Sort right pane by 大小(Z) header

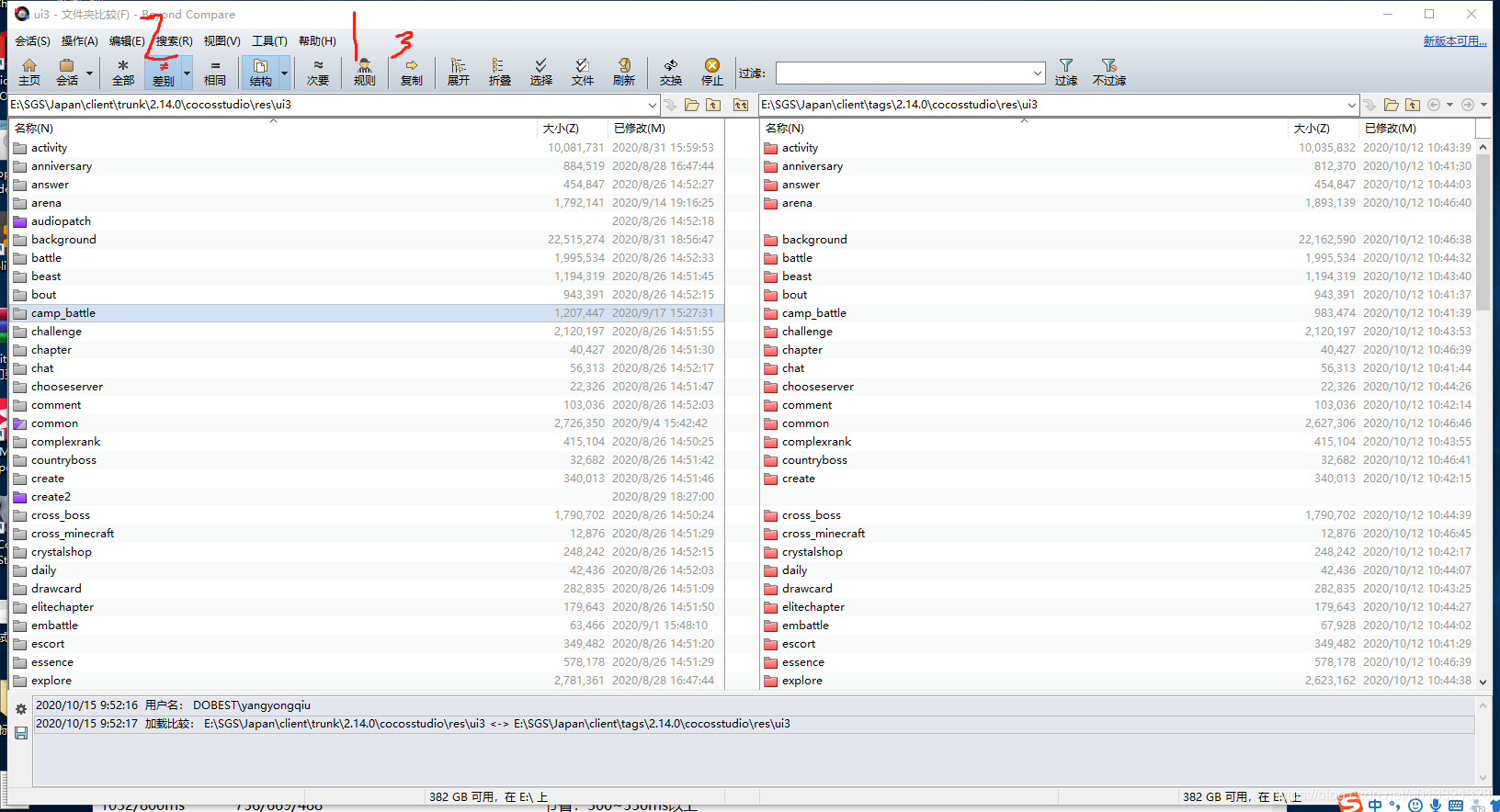(1324, 129)
